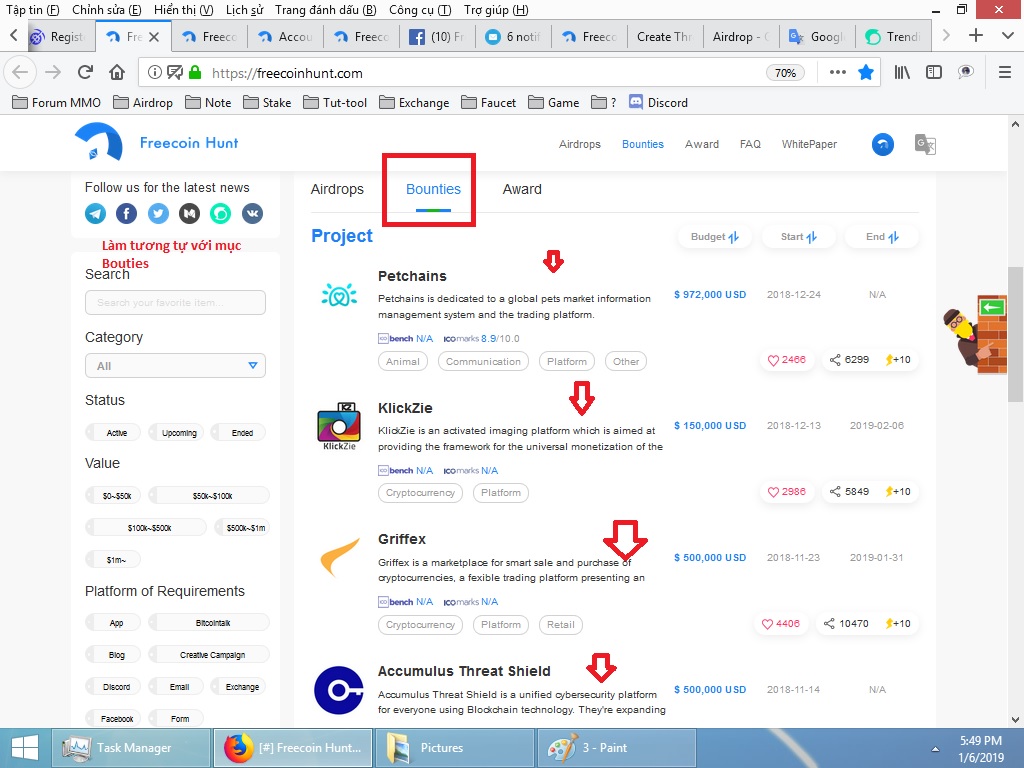Toggle $50k-$100k value filter
The image size is (1024, 768).
pyautogui.click(x=209, y=496)
